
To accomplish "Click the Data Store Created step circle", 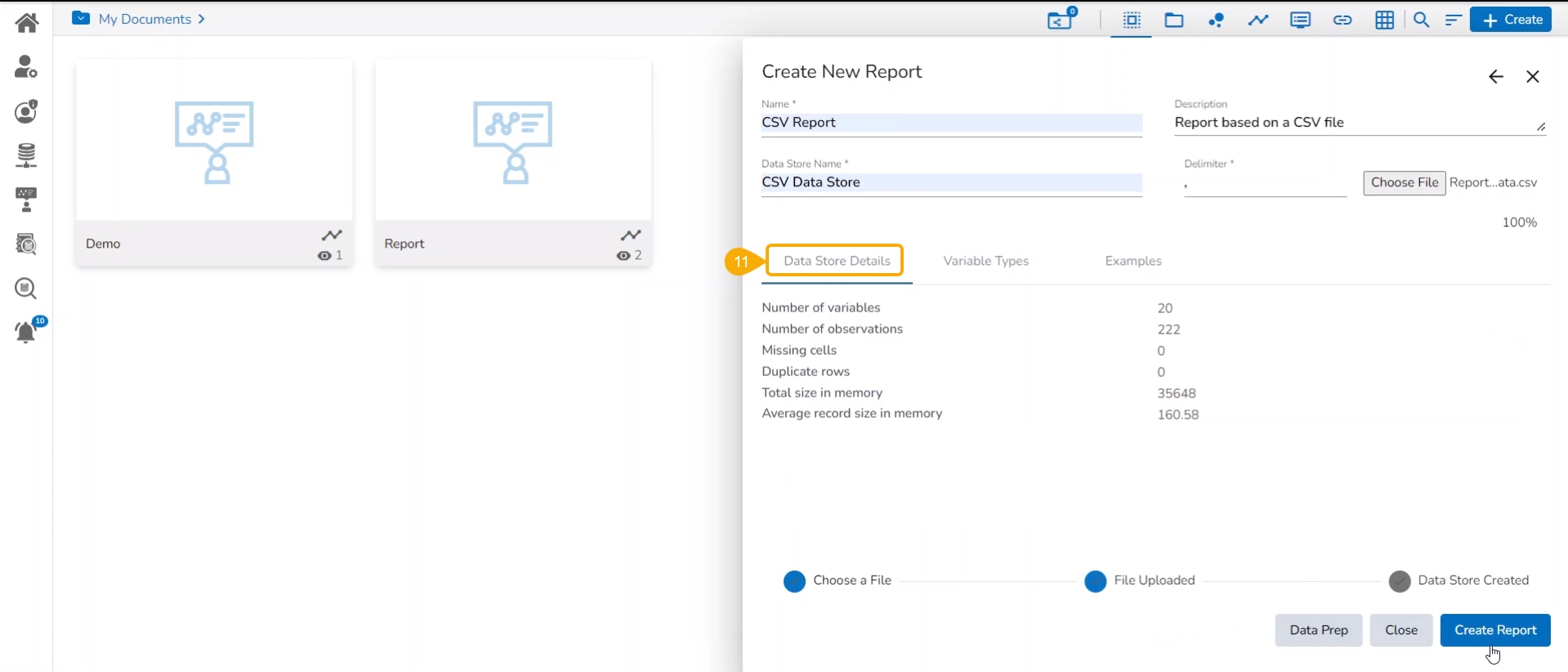I will [1400, 581].
